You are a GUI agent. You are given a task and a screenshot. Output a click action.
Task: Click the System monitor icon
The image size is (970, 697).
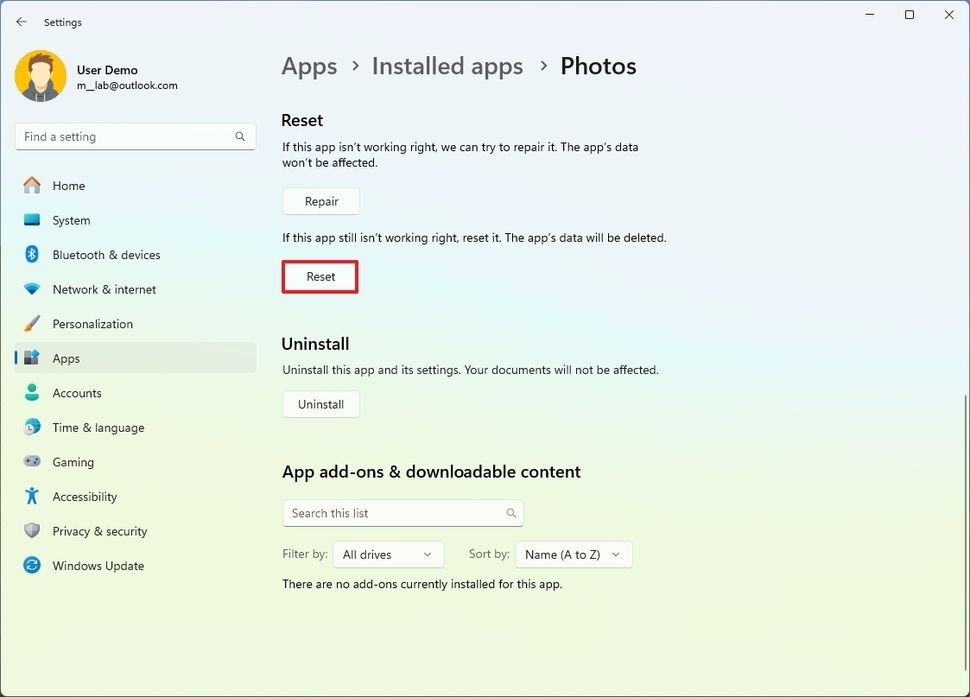tap(32, 220)
